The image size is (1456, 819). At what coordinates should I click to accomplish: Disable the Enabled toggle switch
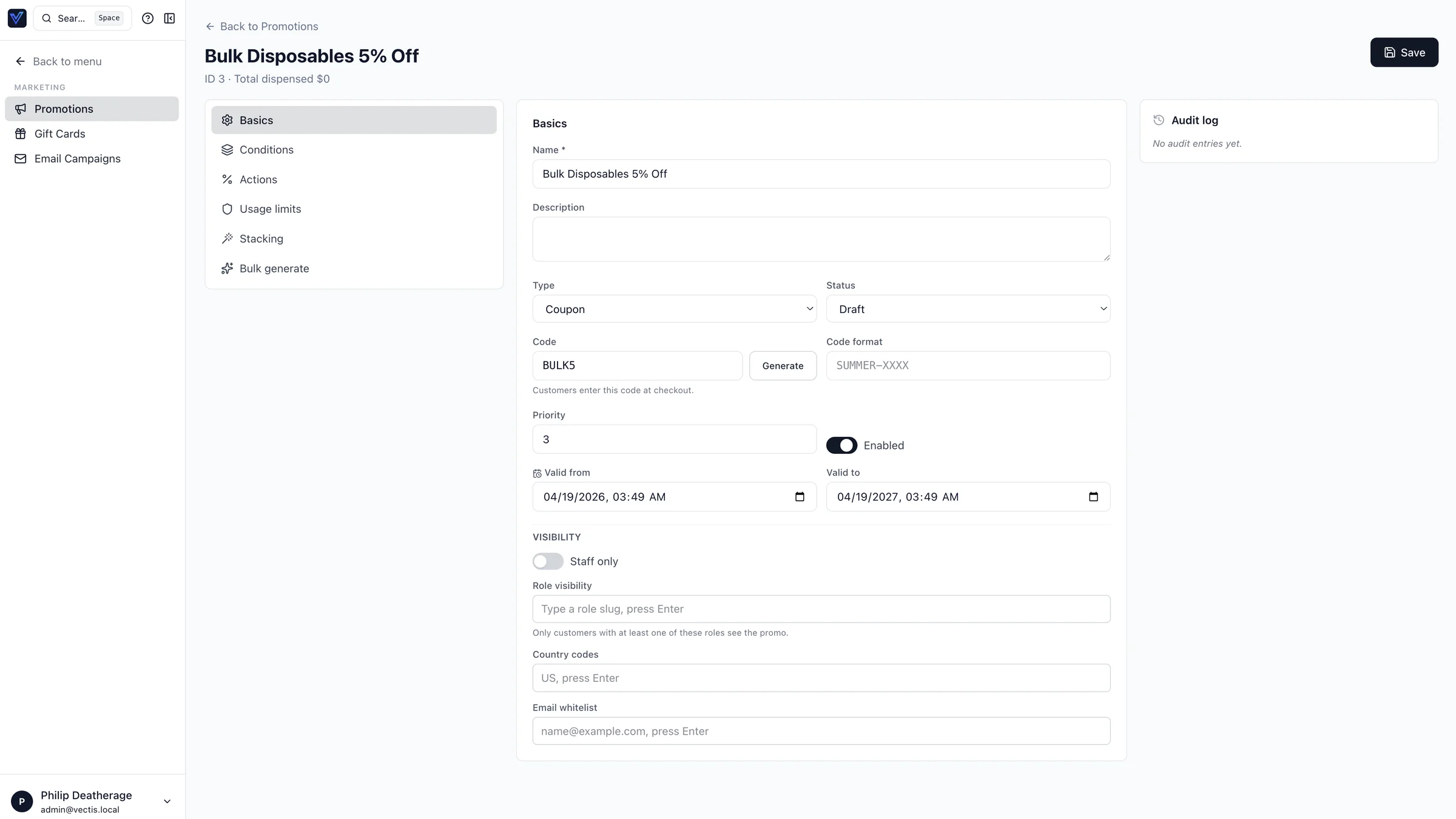click(x=841, y=445)
